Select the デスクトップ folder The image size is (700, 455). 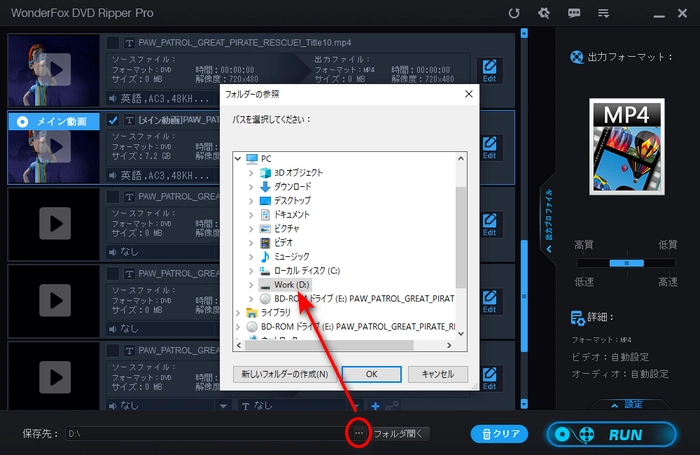click(x=292, y=201)
